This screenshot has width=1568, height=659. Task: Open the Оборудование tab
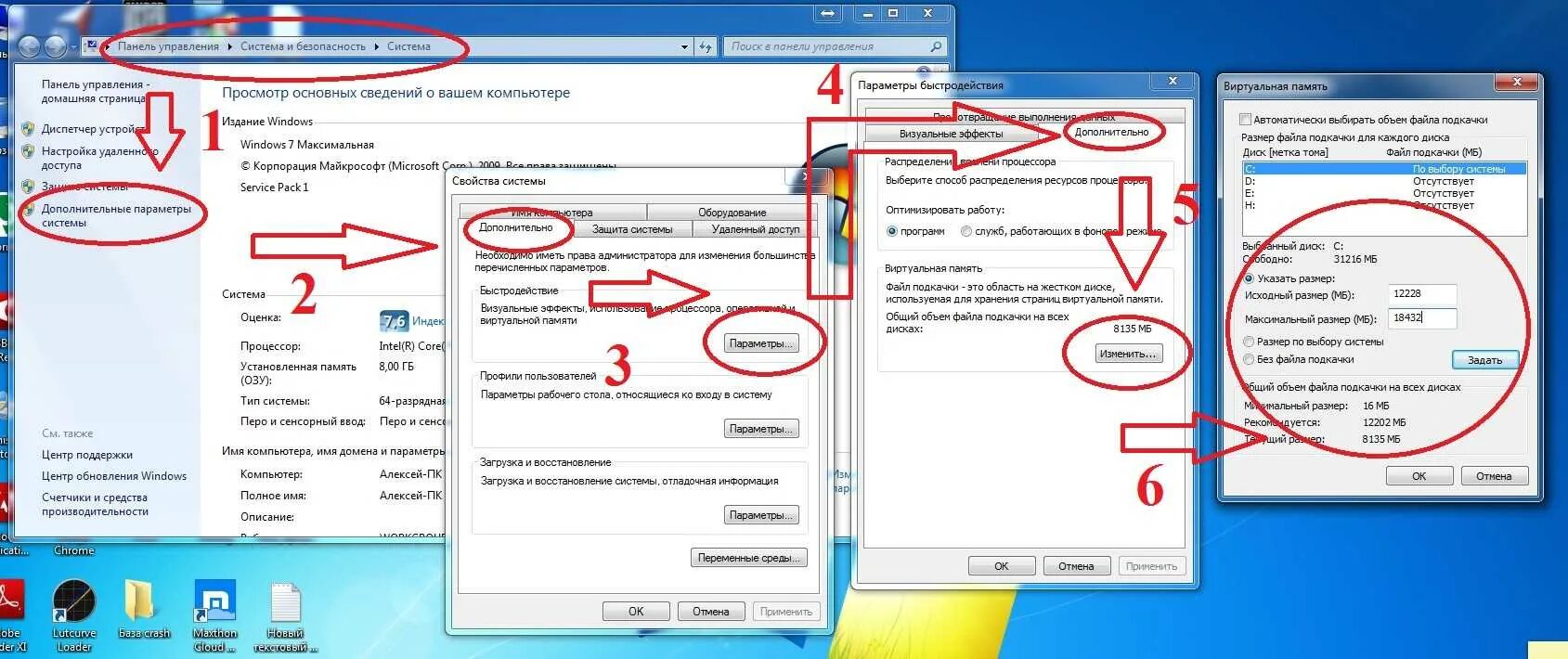732,213
